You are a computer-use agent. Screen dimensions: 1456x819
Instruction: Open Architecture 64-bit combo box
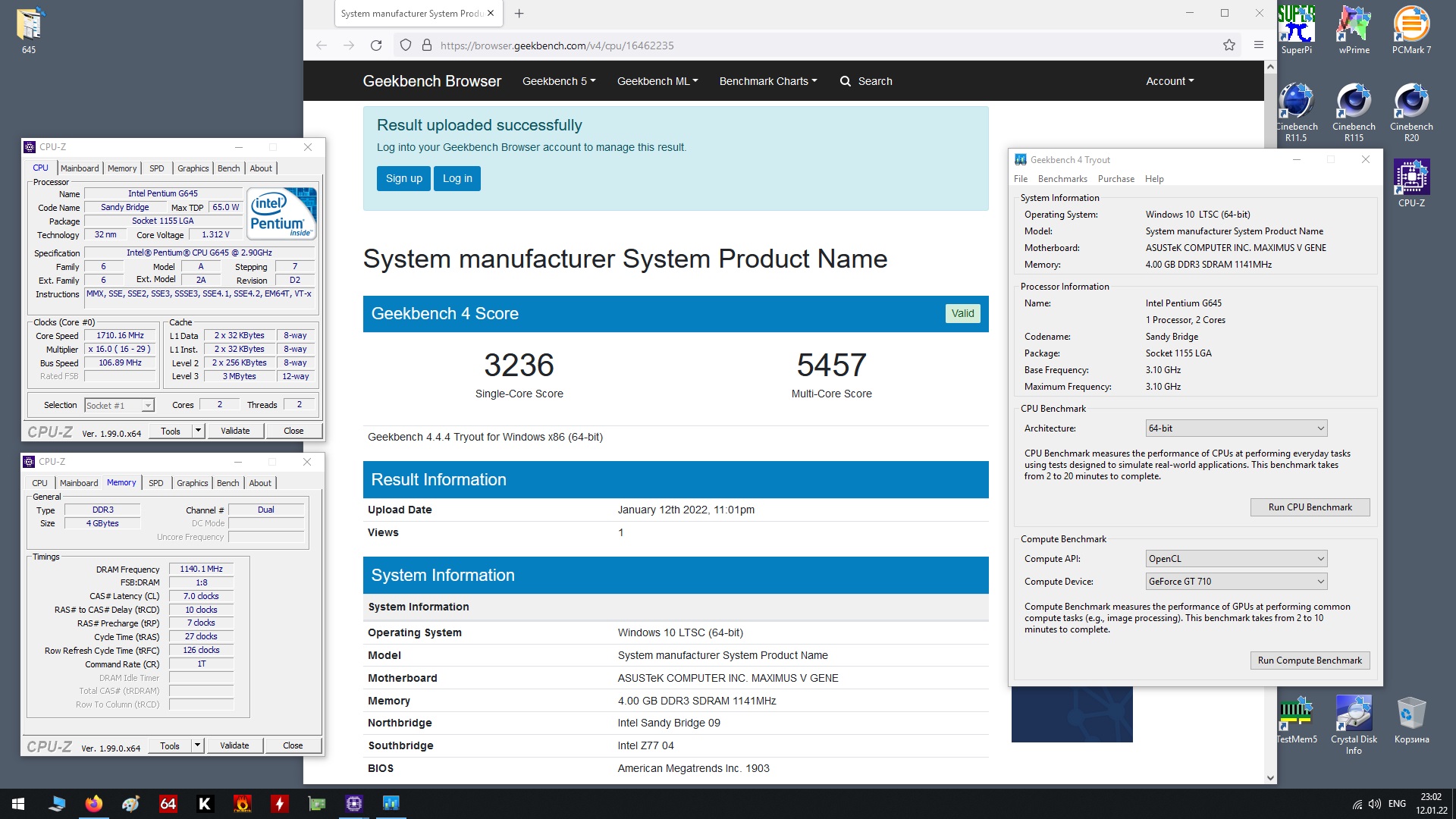[x=1236, y=428]
